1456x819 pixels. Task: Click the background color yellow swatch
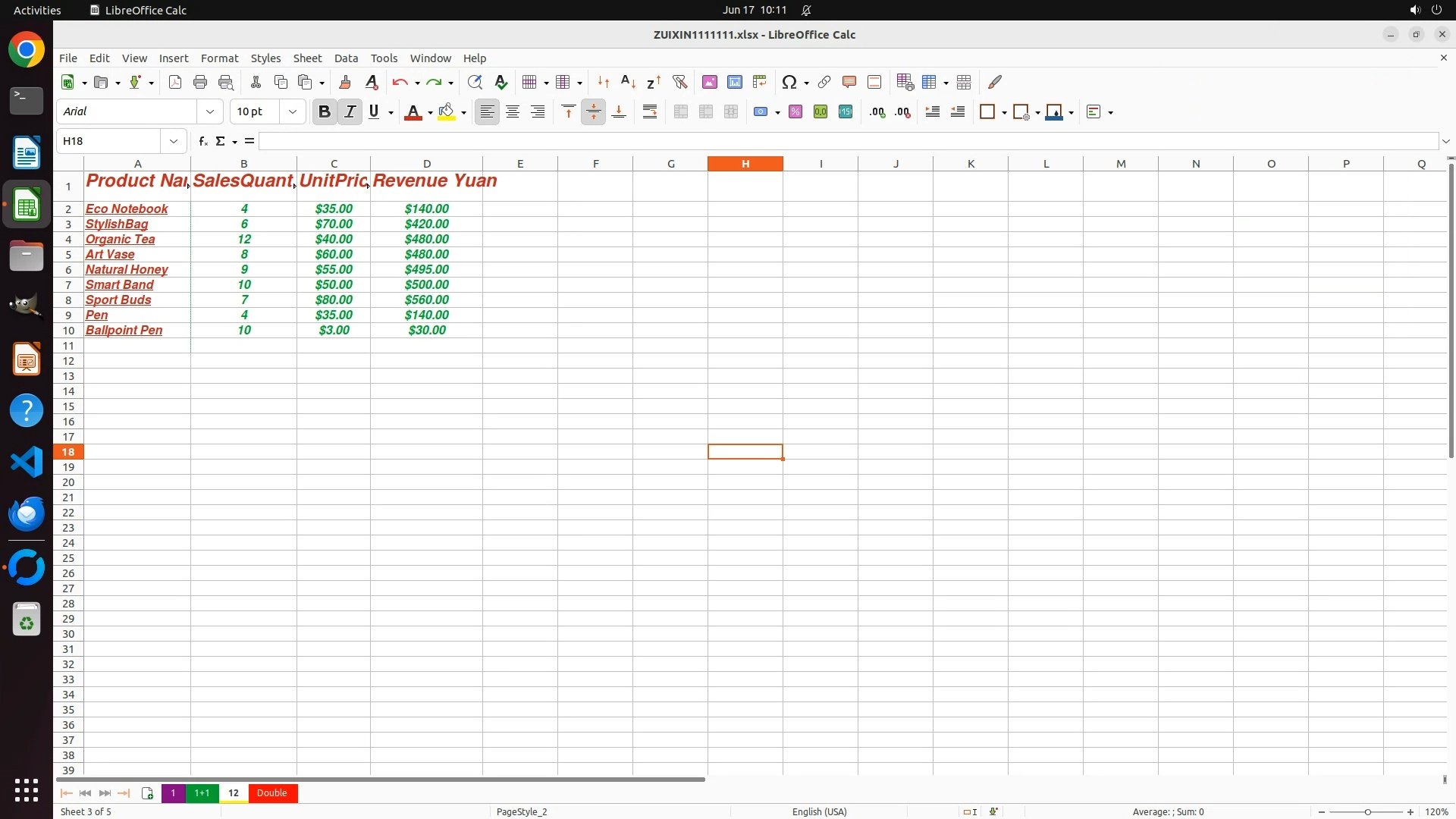[x=447, y=112]
